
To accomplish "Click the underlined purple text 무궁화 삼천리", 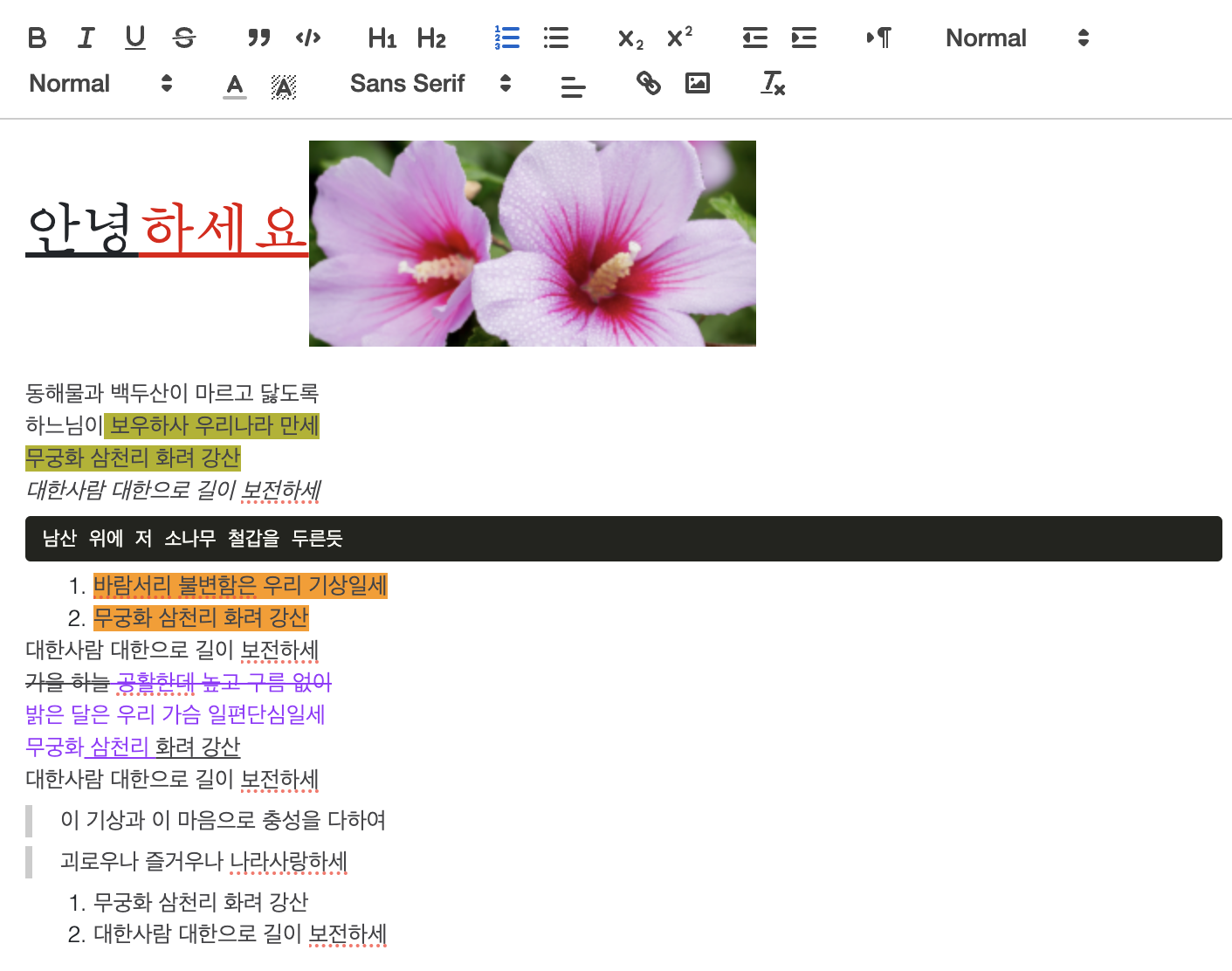I will 88,747.
